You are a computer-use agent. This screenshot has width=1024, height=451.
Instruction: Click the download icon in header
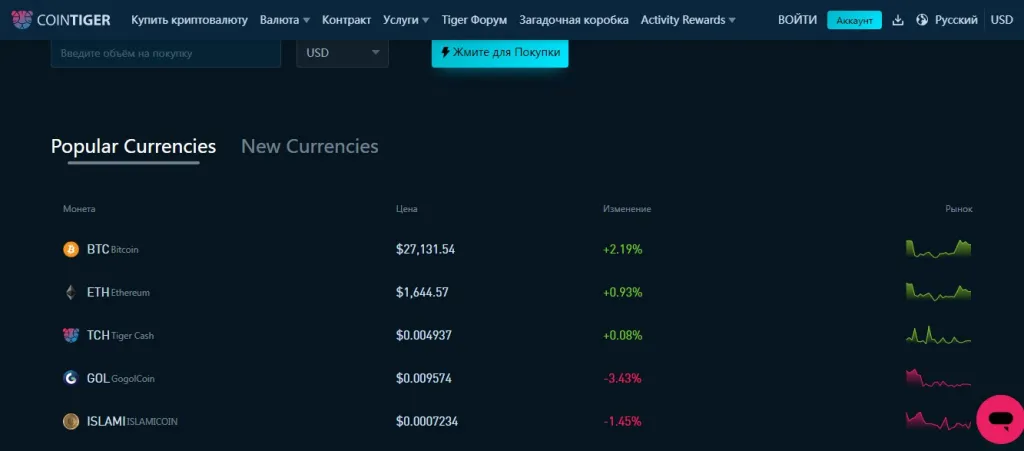click(x=898, y=20)
